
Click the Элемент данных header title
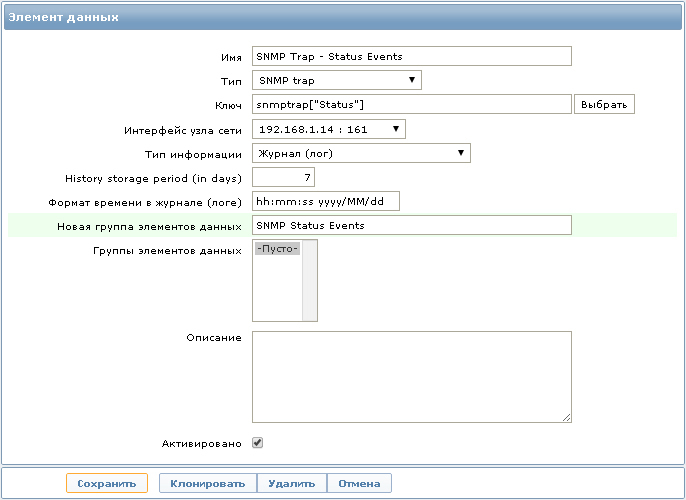tap(63, 17)
